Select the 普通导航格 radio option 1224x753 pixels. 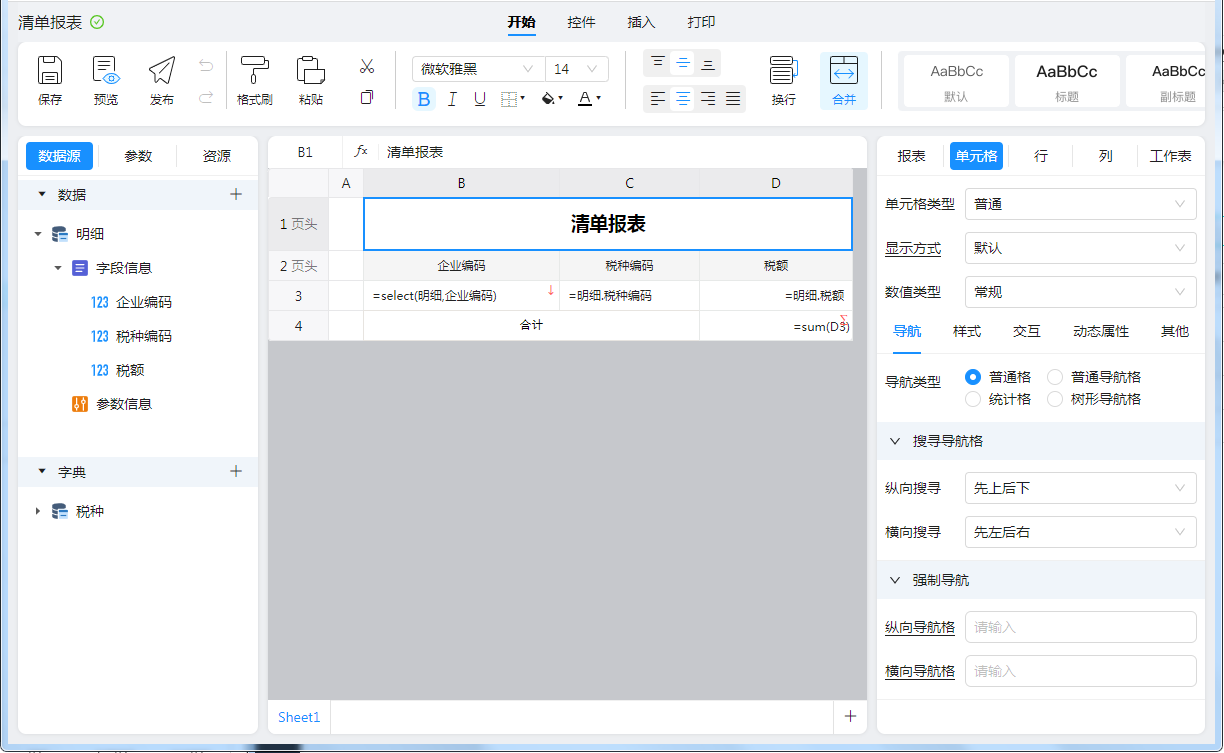1055,377
